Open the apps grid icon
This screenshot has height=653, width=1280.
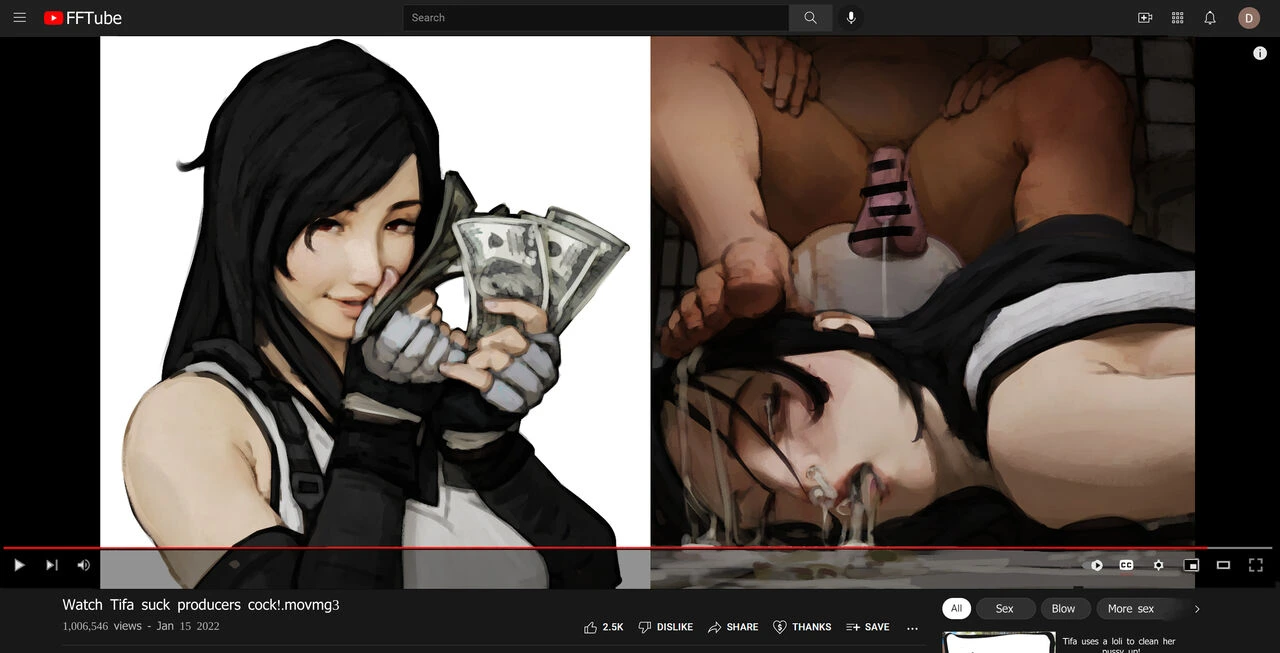(1177, 18)
